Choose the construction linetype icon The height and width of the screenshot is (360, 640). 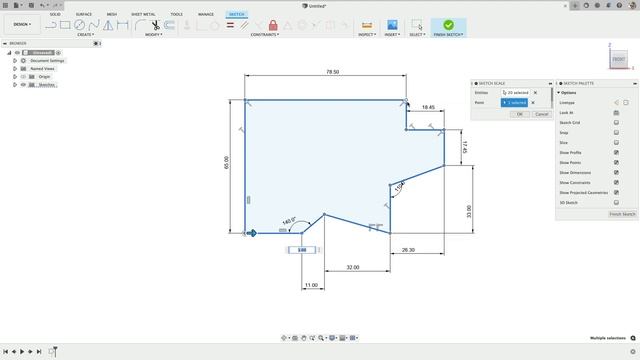(x=616, y=102)
